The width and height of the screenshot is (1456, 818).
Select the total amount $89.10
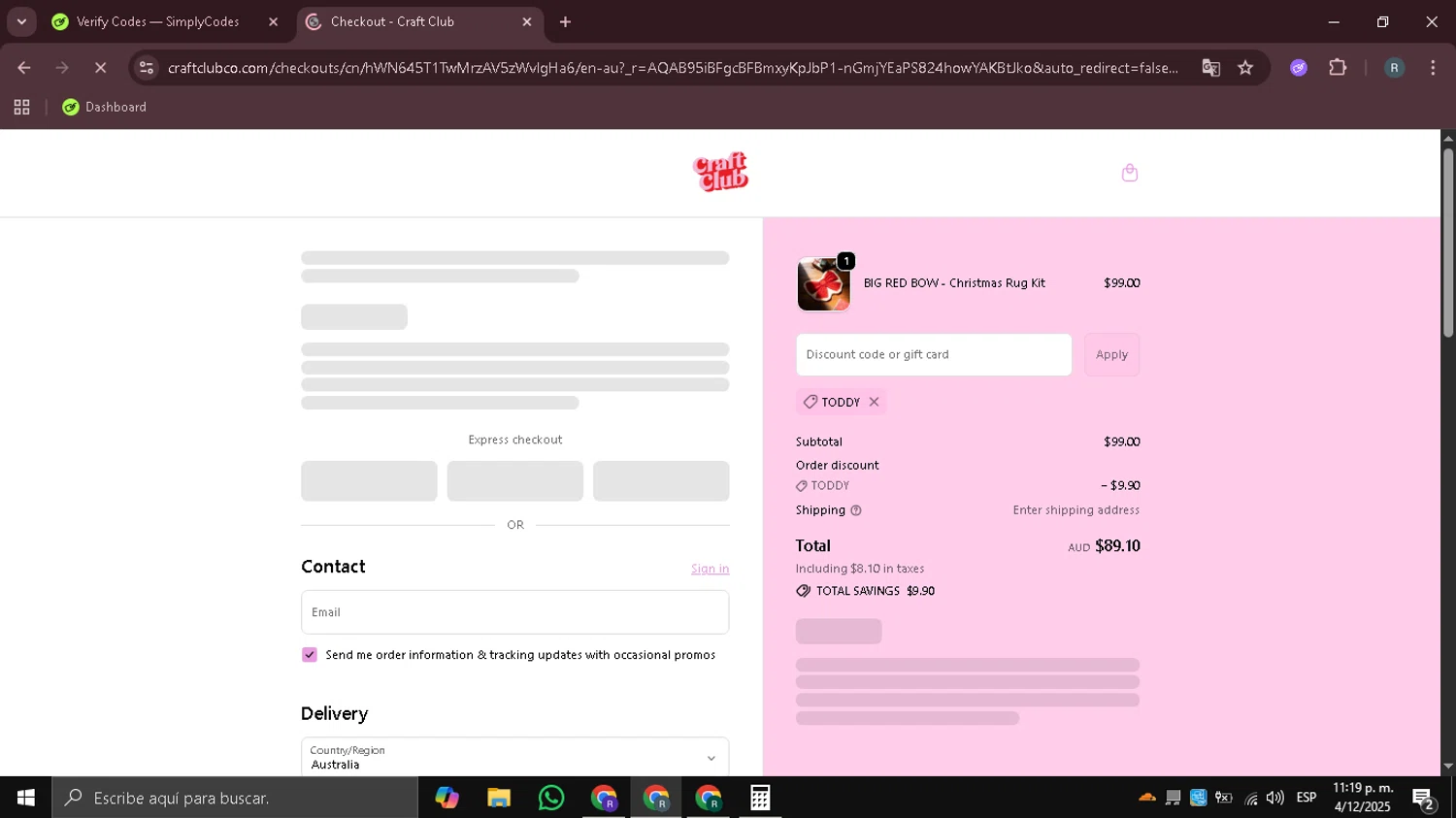[x=1117, y=546]
